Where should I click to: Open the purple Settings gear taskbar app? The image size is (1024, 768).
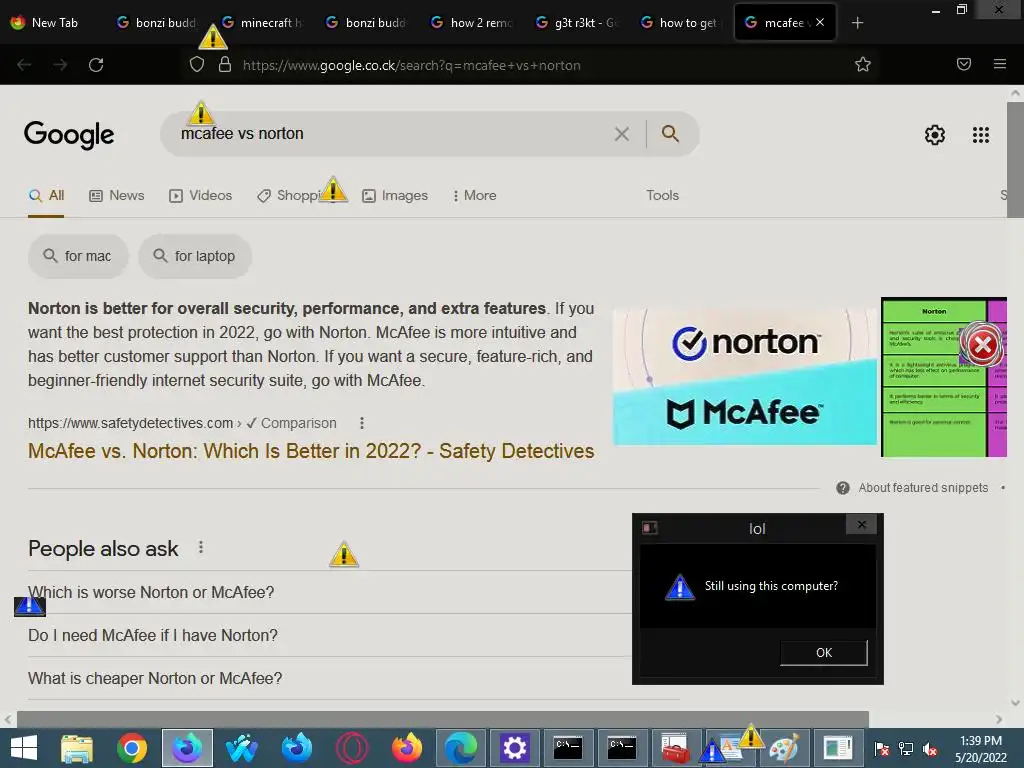tap(515, 748)
